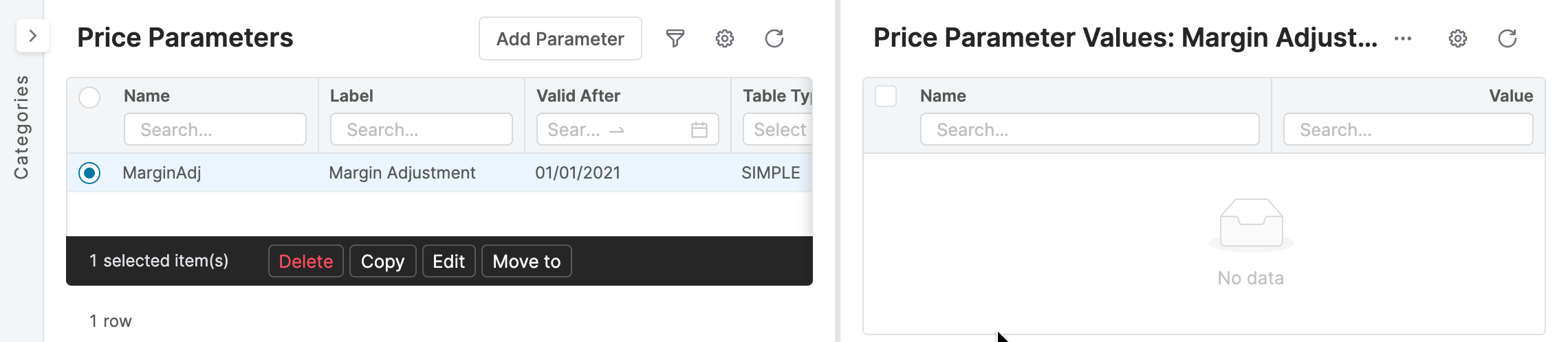Delete the selected parameter

click(305, 261)
